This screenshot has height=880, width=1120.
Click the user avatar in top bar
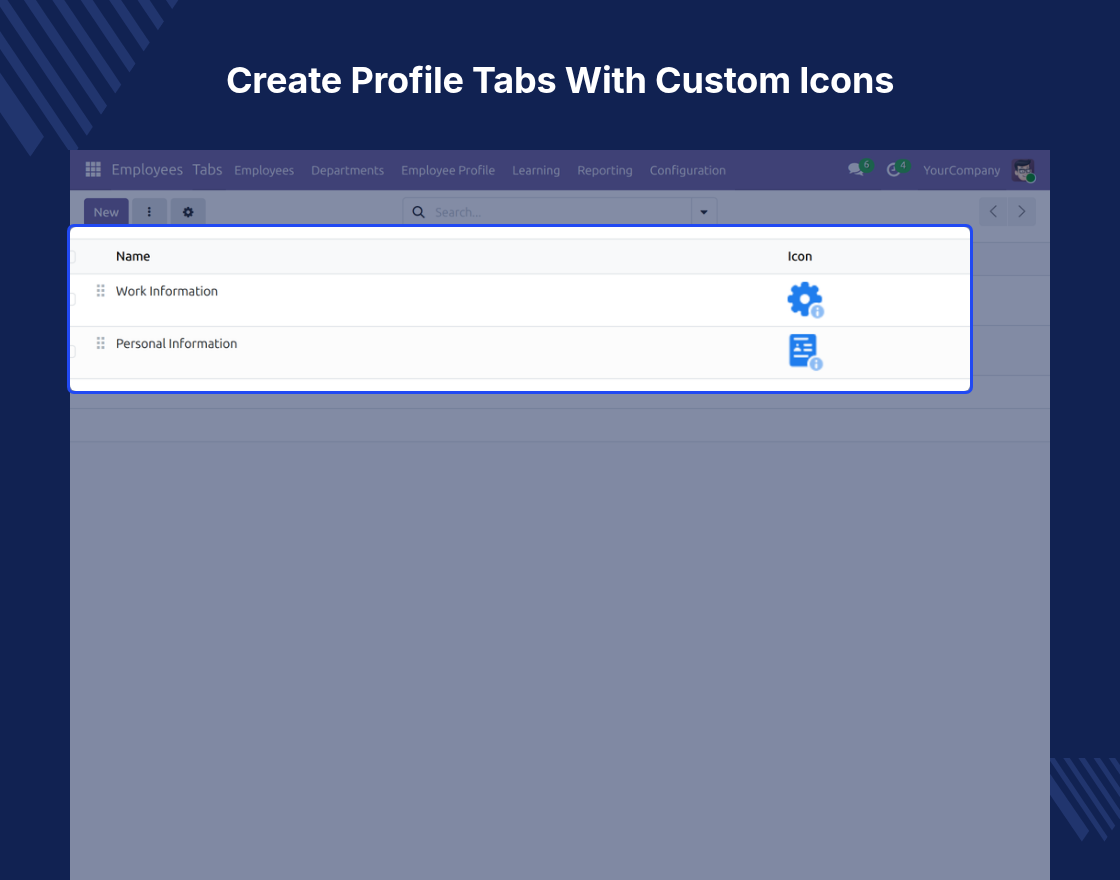tap(1024, 170)
